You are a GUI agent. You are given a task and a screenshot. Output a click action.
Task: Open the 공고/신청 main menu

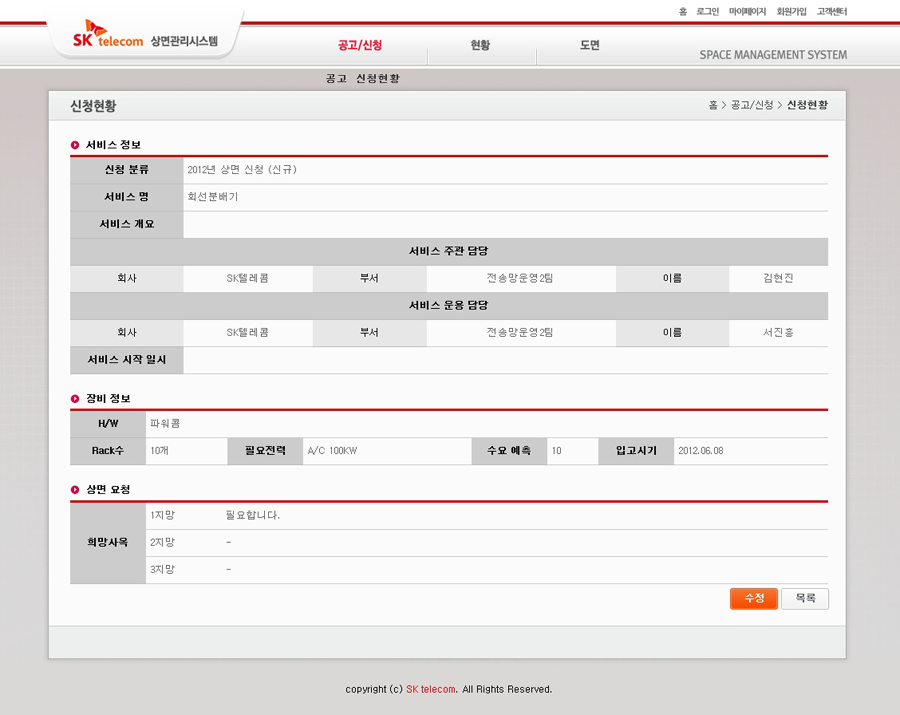(360, 45)
